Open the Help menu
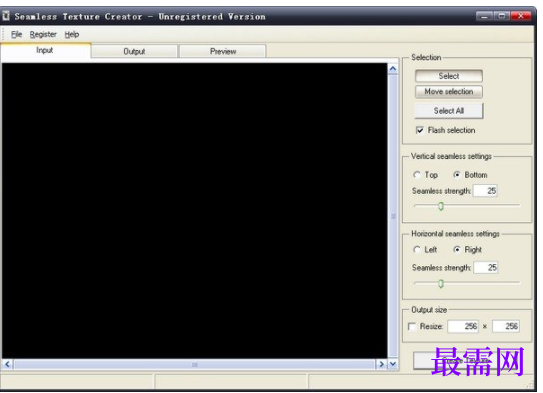This screenshot has height=393, width=543. pos(72,34)
